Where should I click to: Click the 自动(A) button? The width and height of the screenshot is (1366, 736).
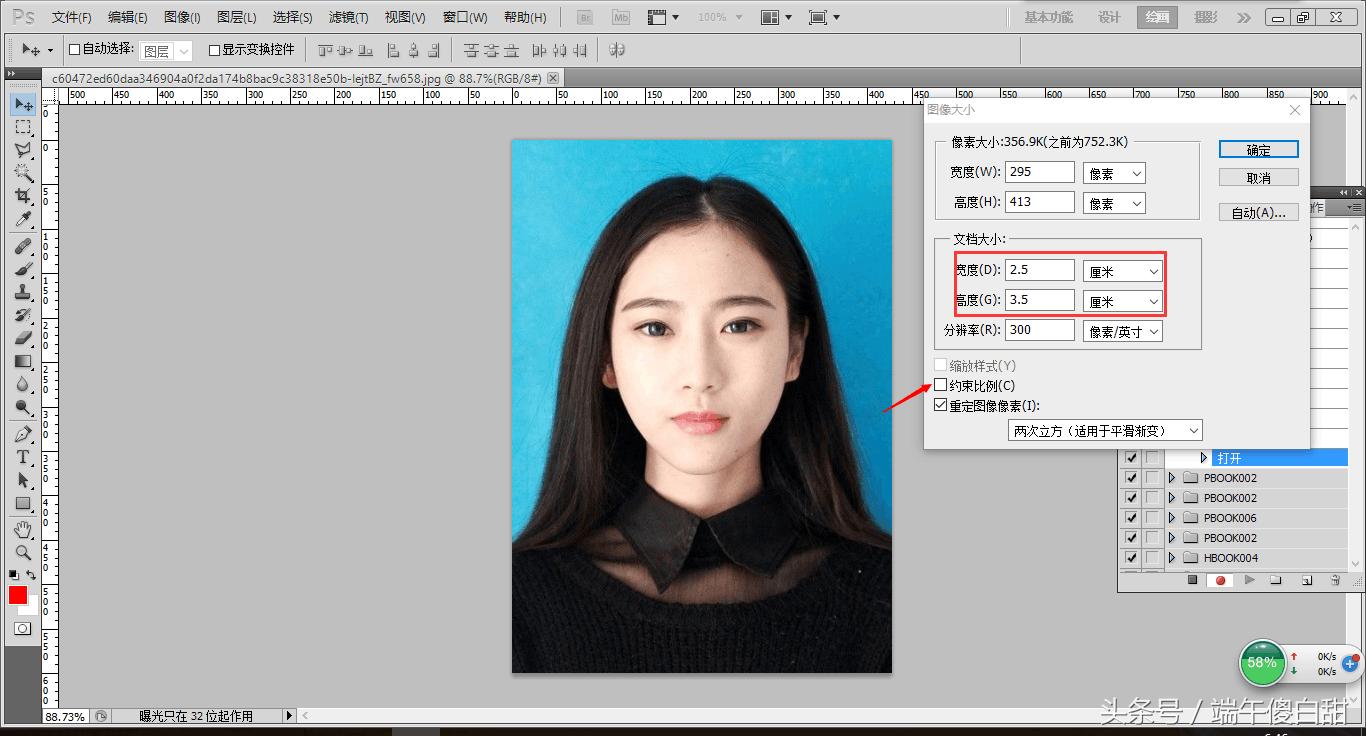1258,211
